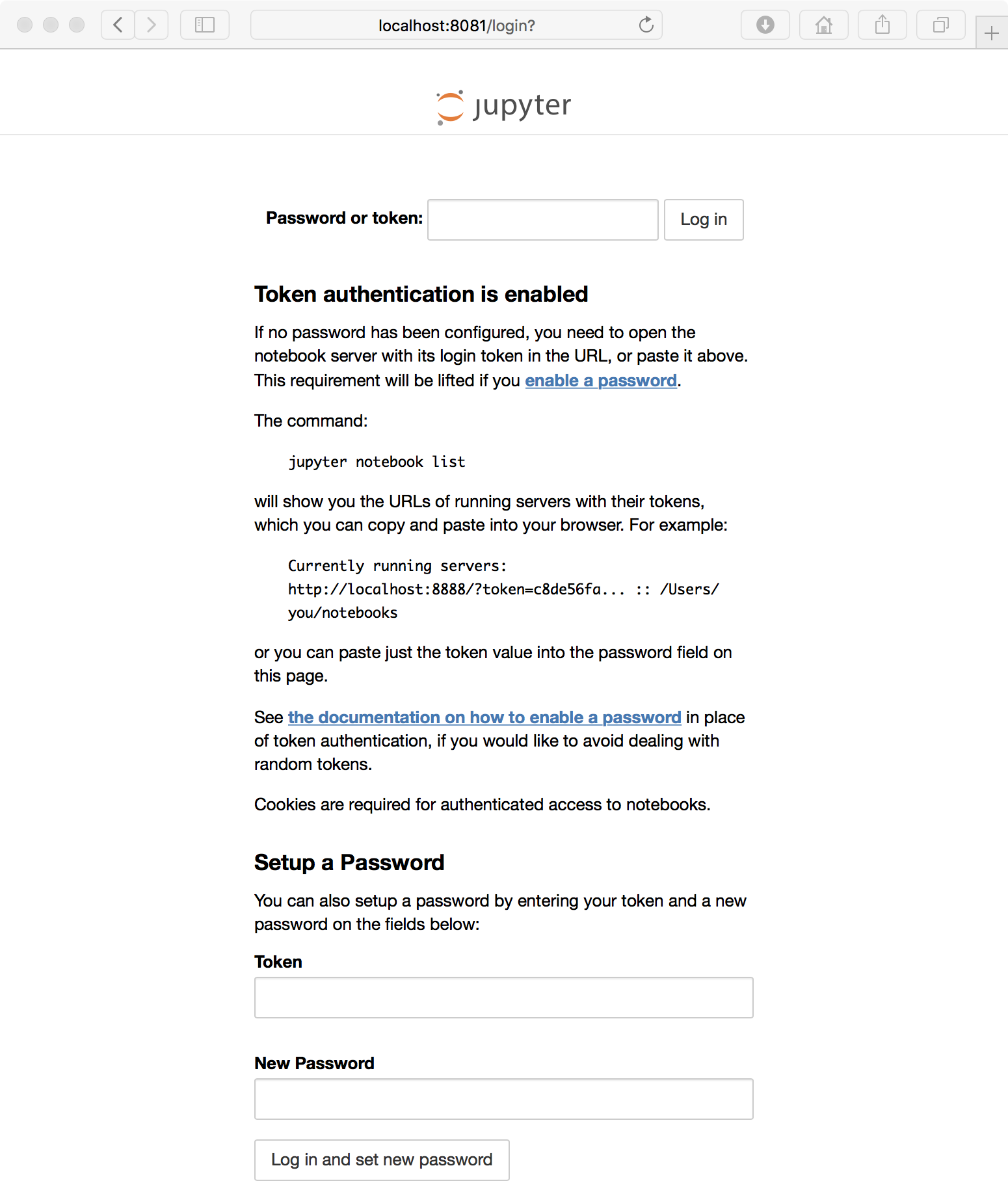This screenshot has height=1194, width=1008.
Task: Click the Token authentication is enabled heading
Action: tap(421, 294)
